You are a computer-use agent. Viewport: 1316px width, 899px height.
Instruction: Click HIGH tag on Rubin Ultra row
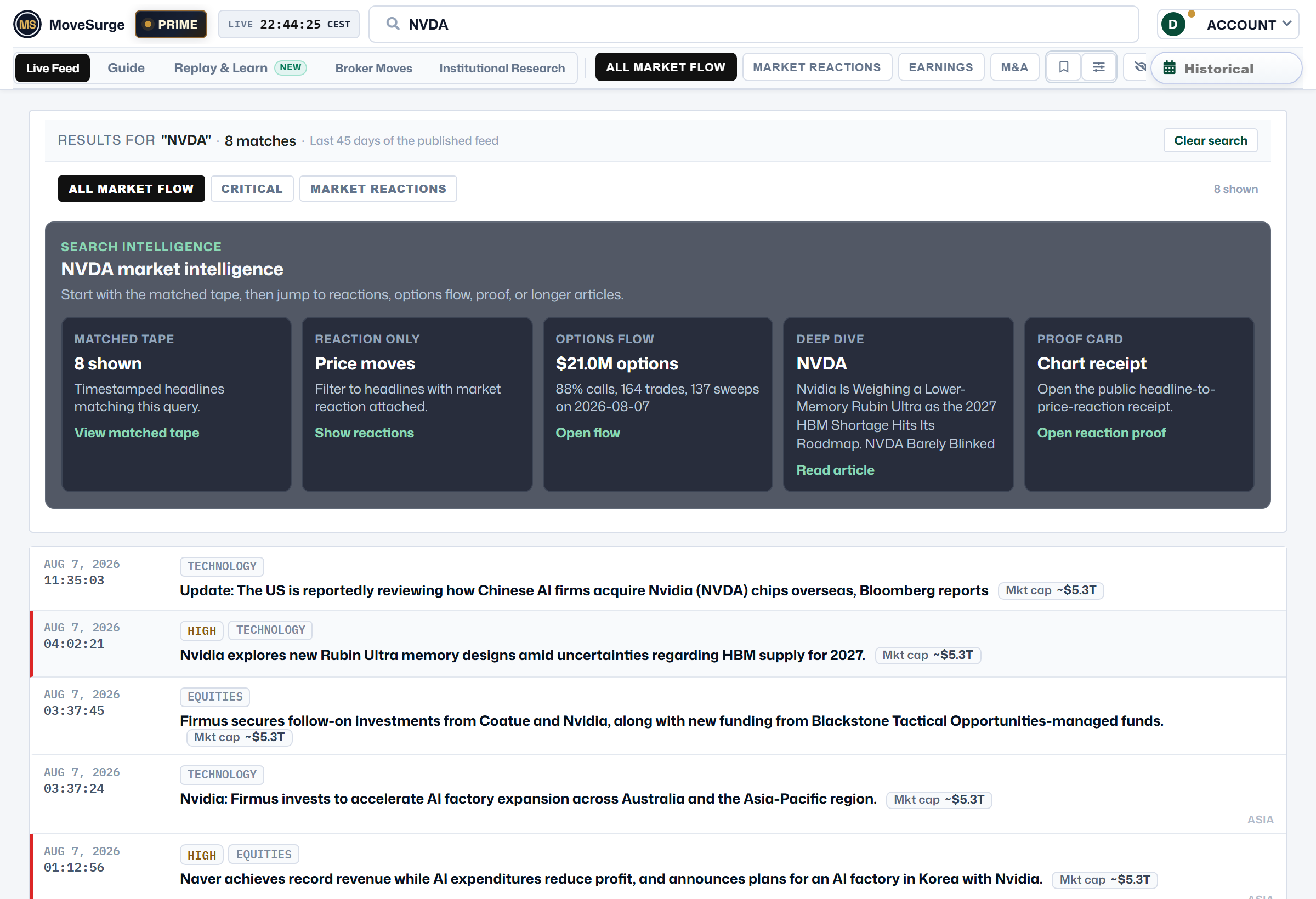tap(202, 630)
